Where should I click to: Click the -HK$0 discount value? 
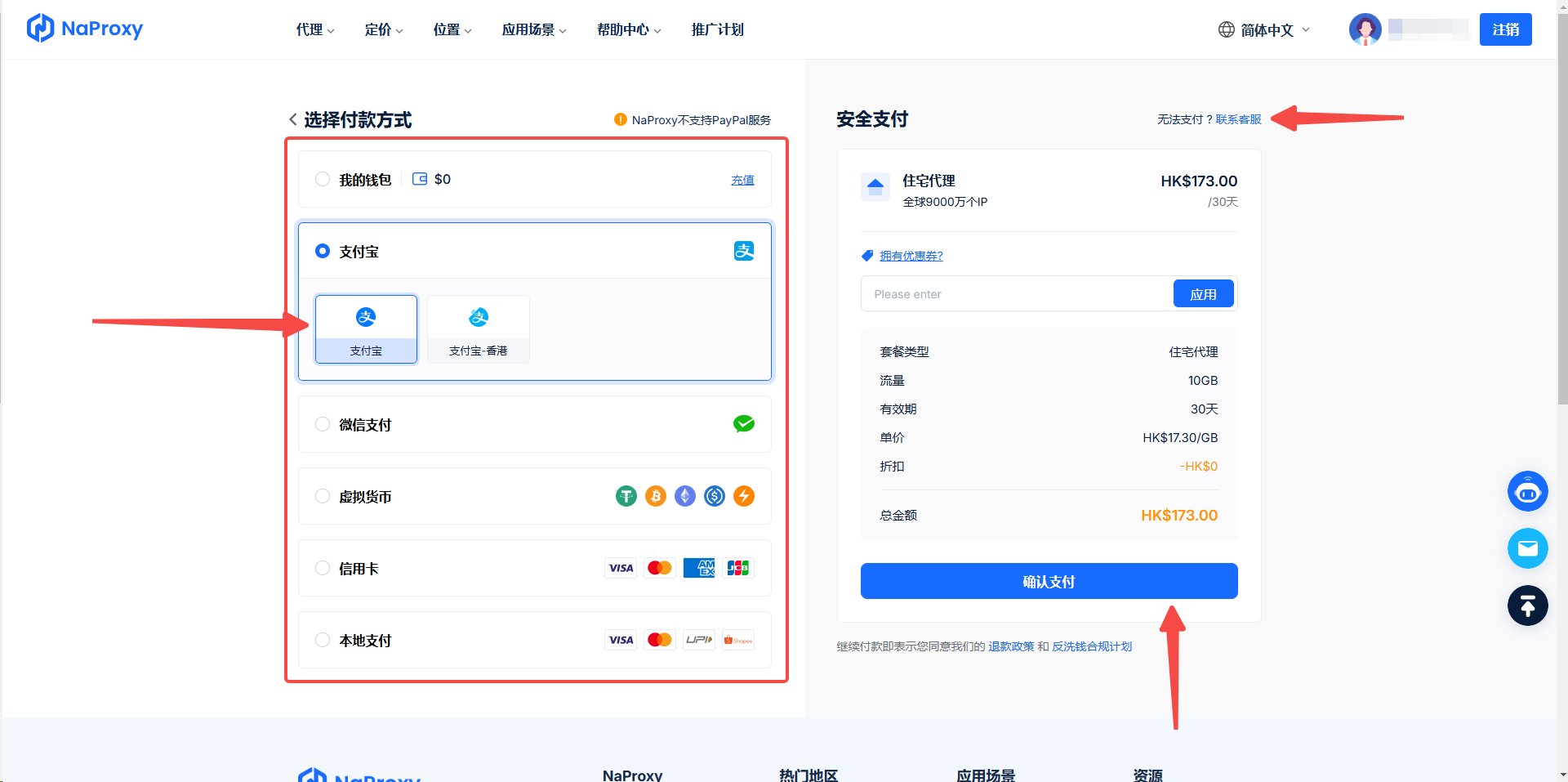(x=1199, y=467)
